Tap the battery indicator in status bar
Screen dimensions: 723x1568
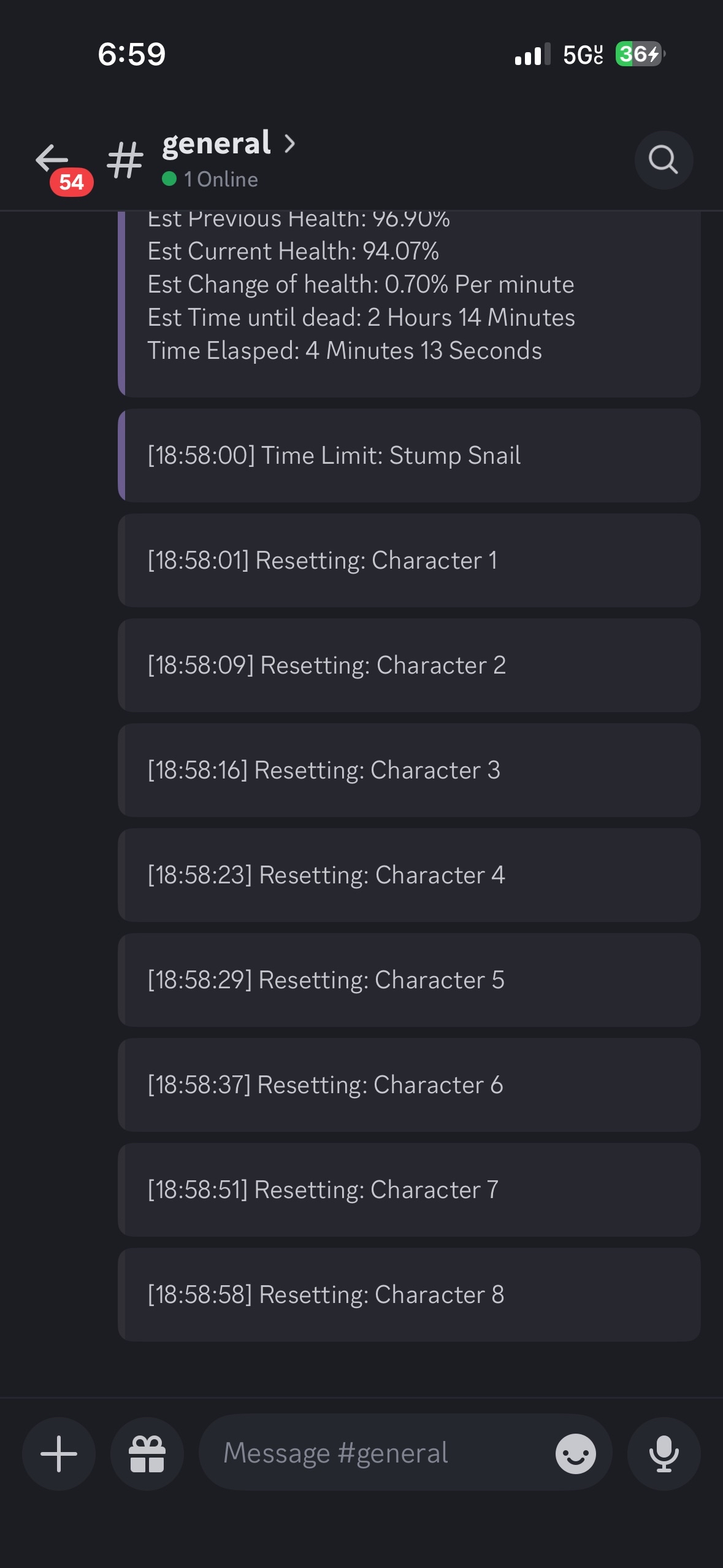(x=640, y=54)
